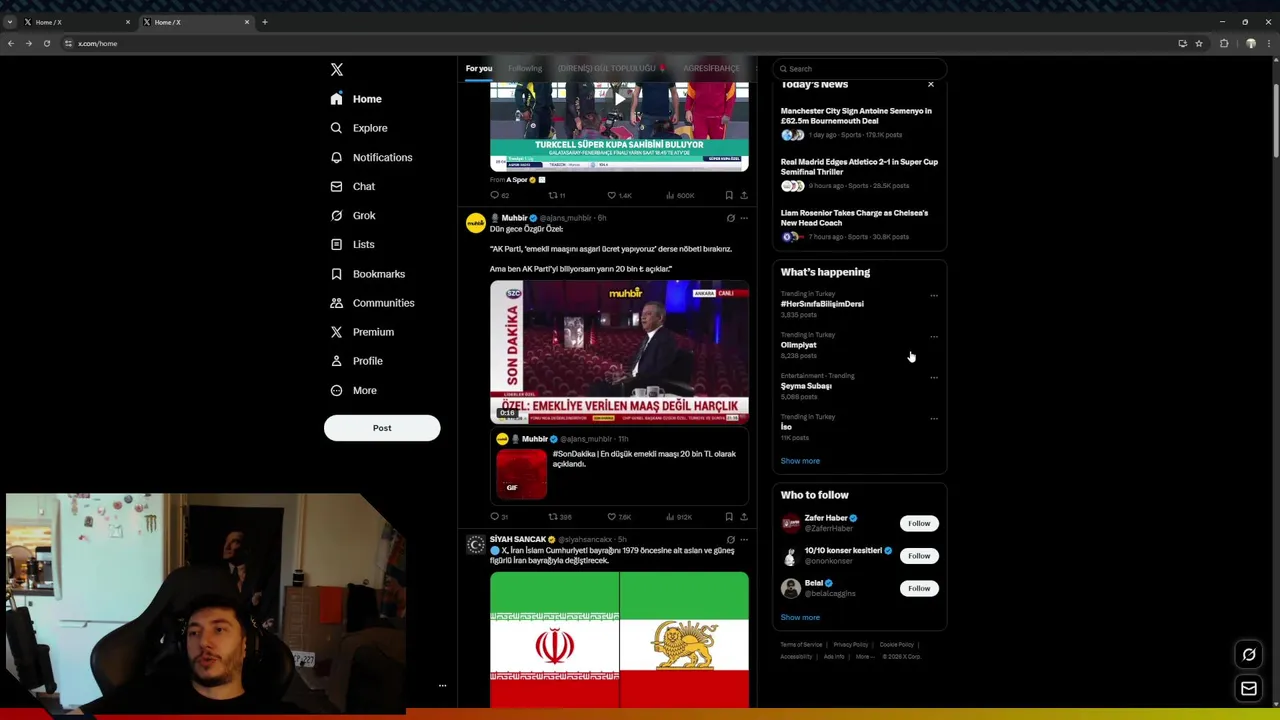This screenshot has height=720, width=1280.
Task: Repost the Muhbir post
Action: point(559,517)
